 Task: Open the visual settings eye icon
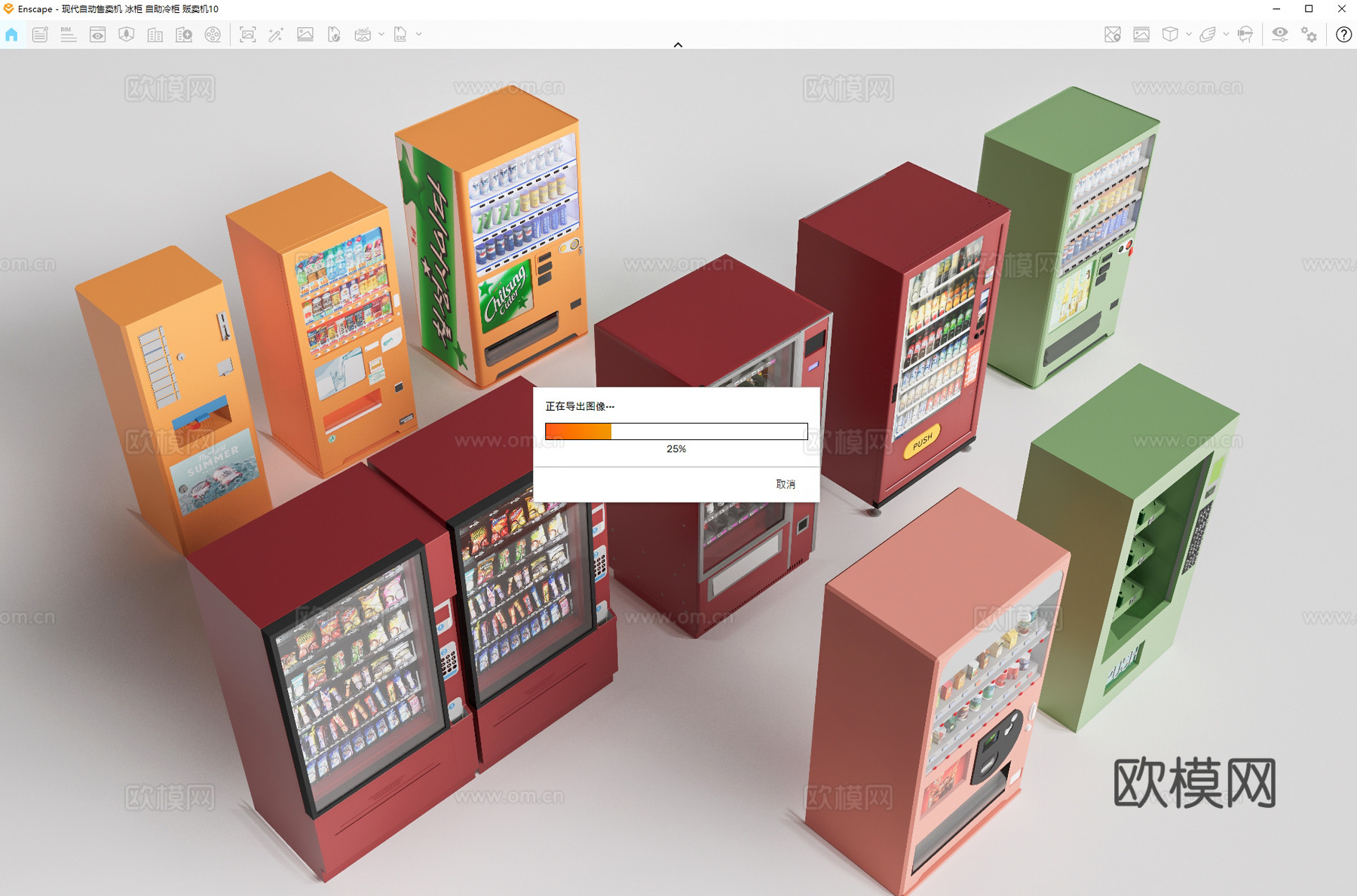pyautogui.click(x=1280, y=35)
